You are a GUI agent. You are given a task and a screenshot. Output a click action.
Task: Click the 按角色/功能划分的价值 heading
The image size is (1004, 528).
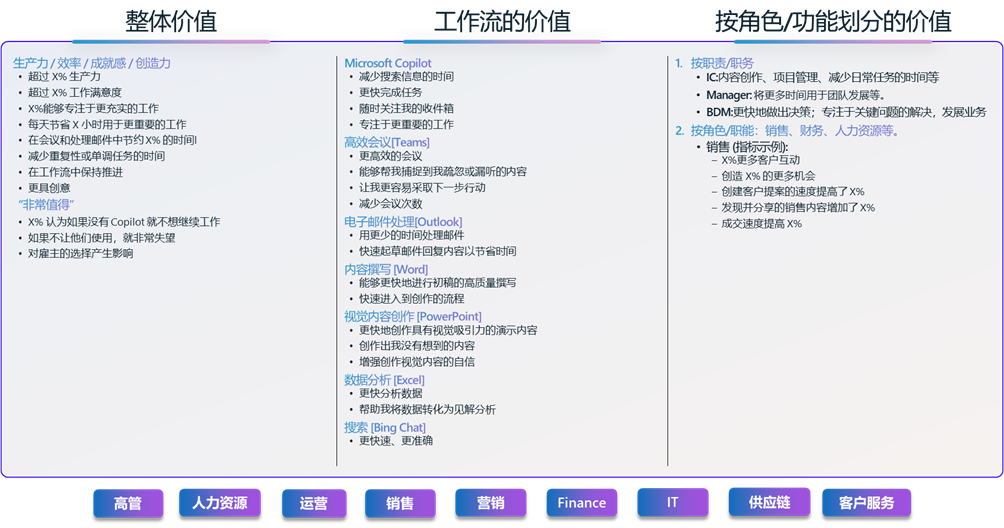point(833,21)
